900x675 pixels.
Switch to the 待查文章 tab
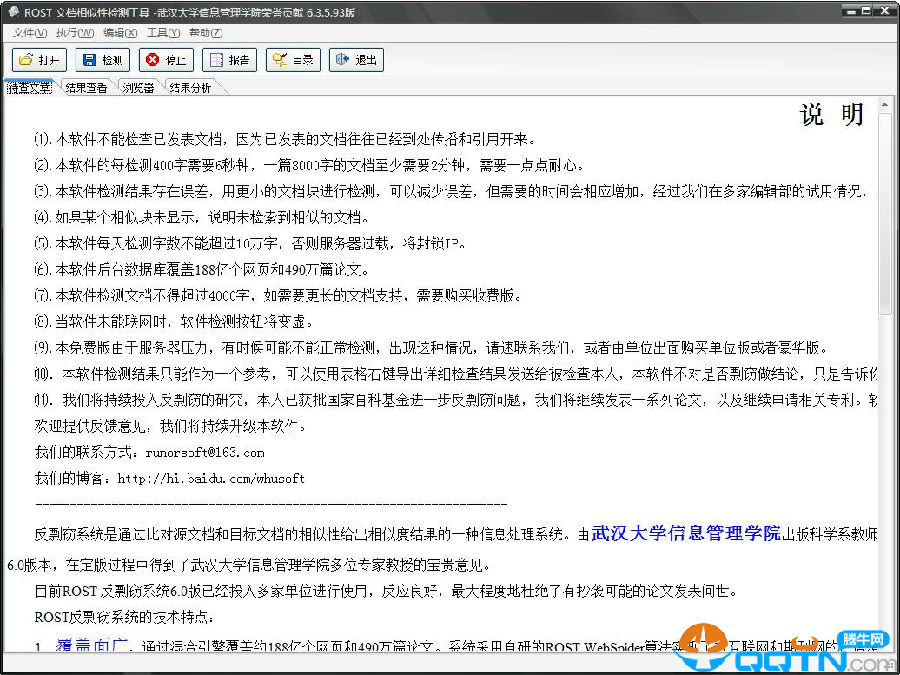click(28, 88)
